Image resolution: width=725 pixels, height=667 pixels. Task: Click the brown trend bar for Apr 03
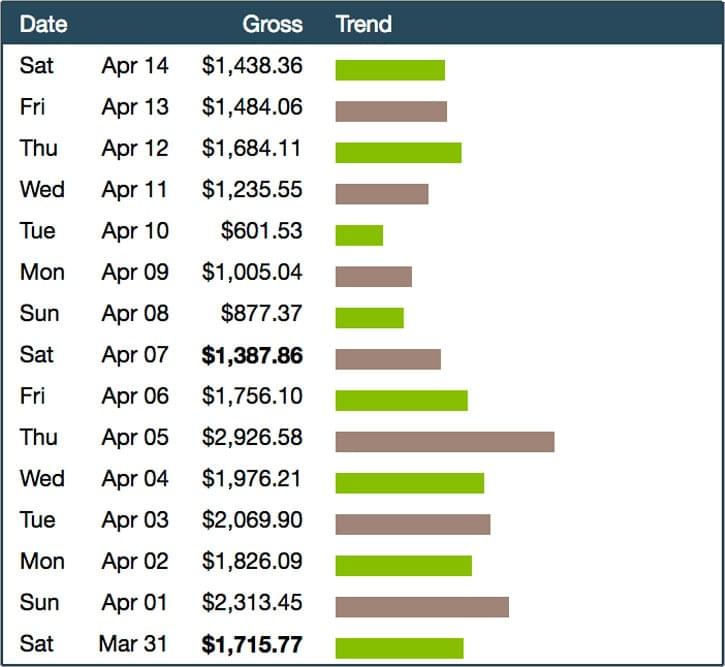tap(413, 524)
